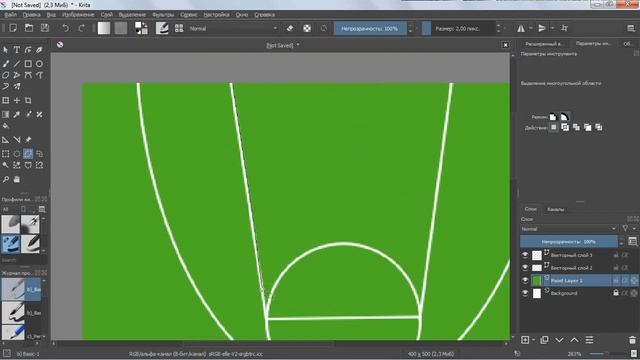Select the Elliptical Selection tool
Image resolution: width=640 pixels, height=360 pixels.
(17, 154)
